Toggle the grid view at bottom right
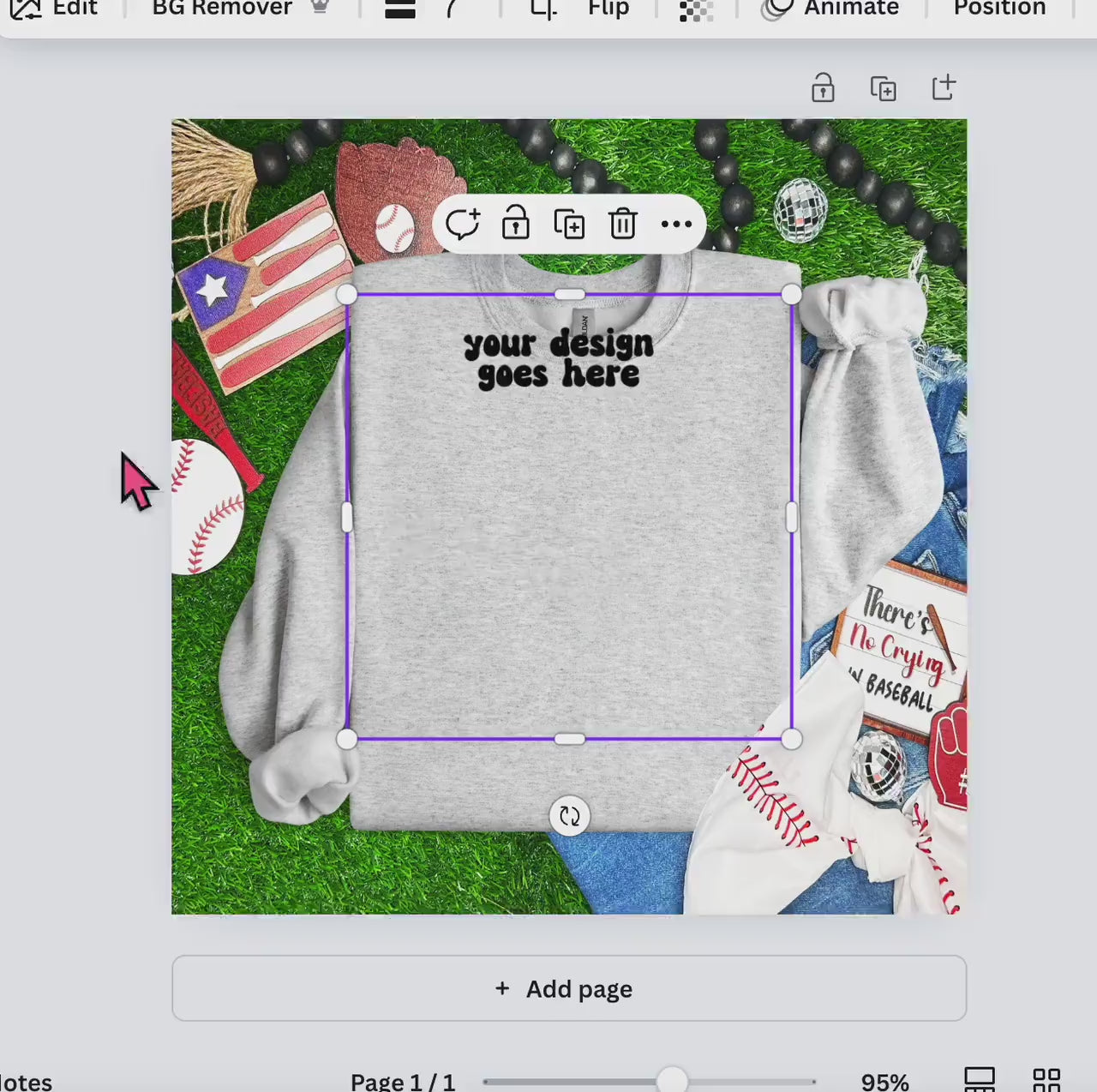This screenshot has width=1097, height=1092. [x=1046, y=1080]
